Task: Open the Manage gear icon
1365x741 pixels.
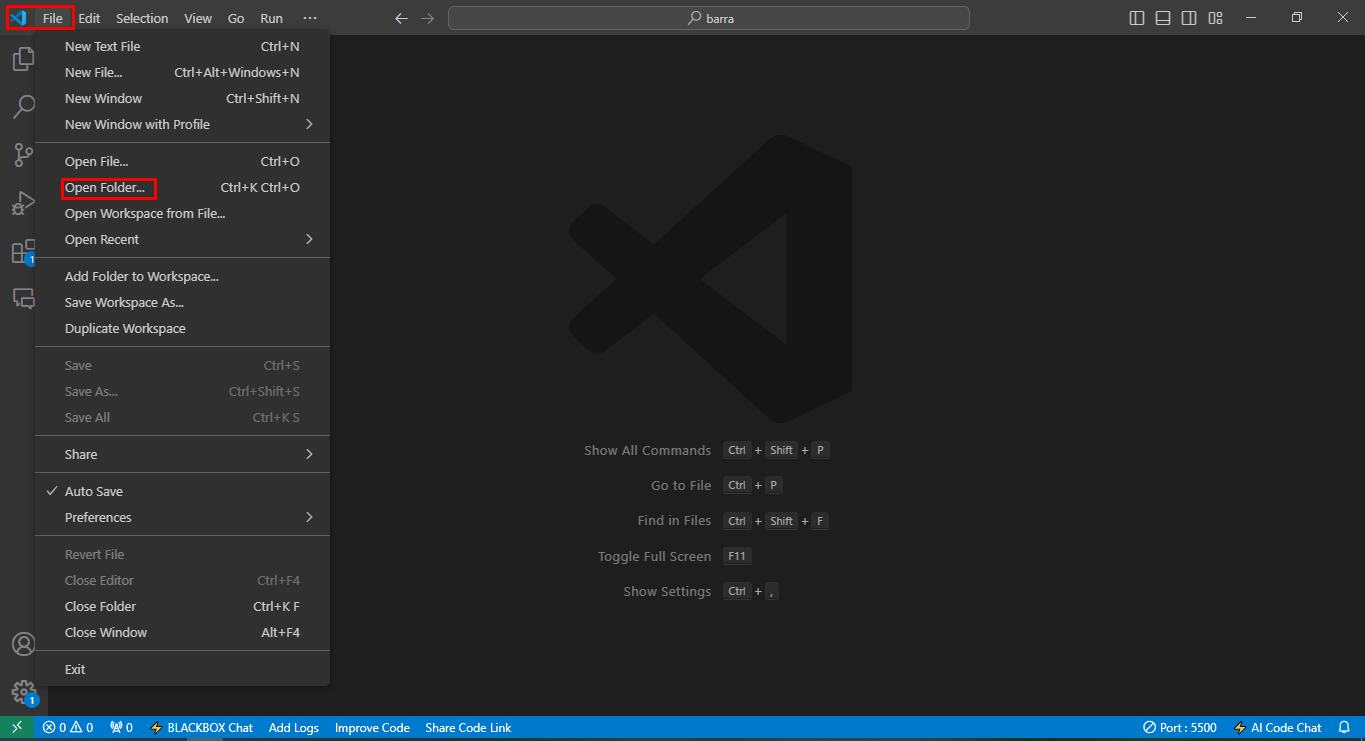Action: click(x=23, y=692)
